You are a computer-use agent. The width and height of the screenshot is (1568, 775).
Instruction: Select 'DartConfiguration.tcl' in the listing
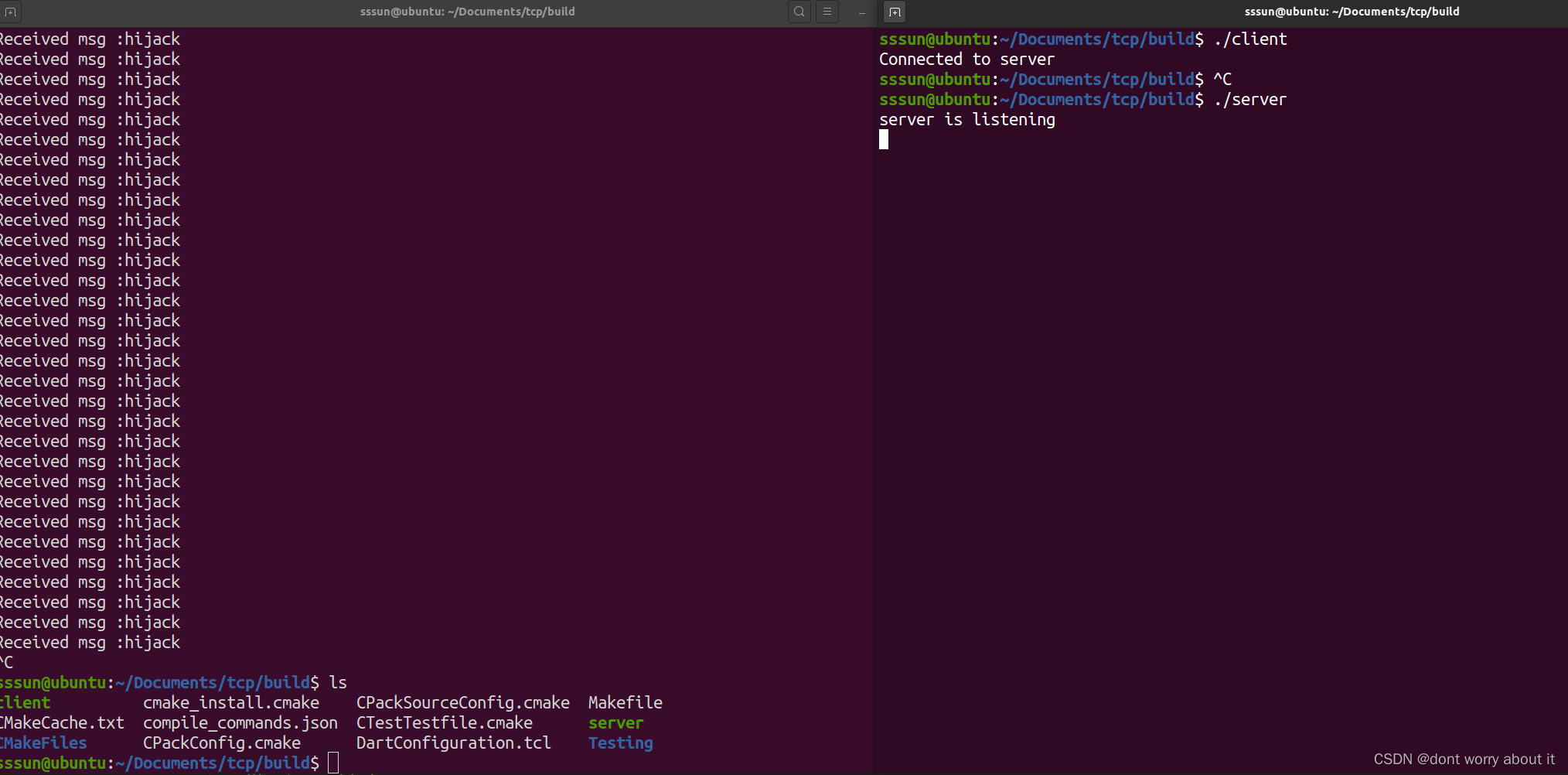[x=454, y=743]
